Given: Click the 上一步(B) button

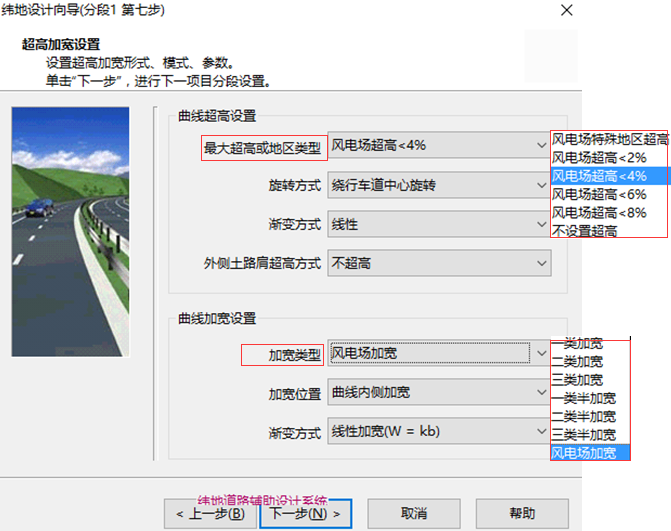Looking at the screenshot, I should [210, 513].
